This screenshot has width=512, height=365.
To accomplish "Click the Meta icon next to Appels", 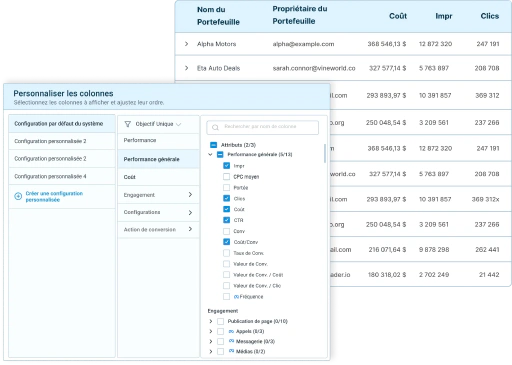I will (231, 331).
